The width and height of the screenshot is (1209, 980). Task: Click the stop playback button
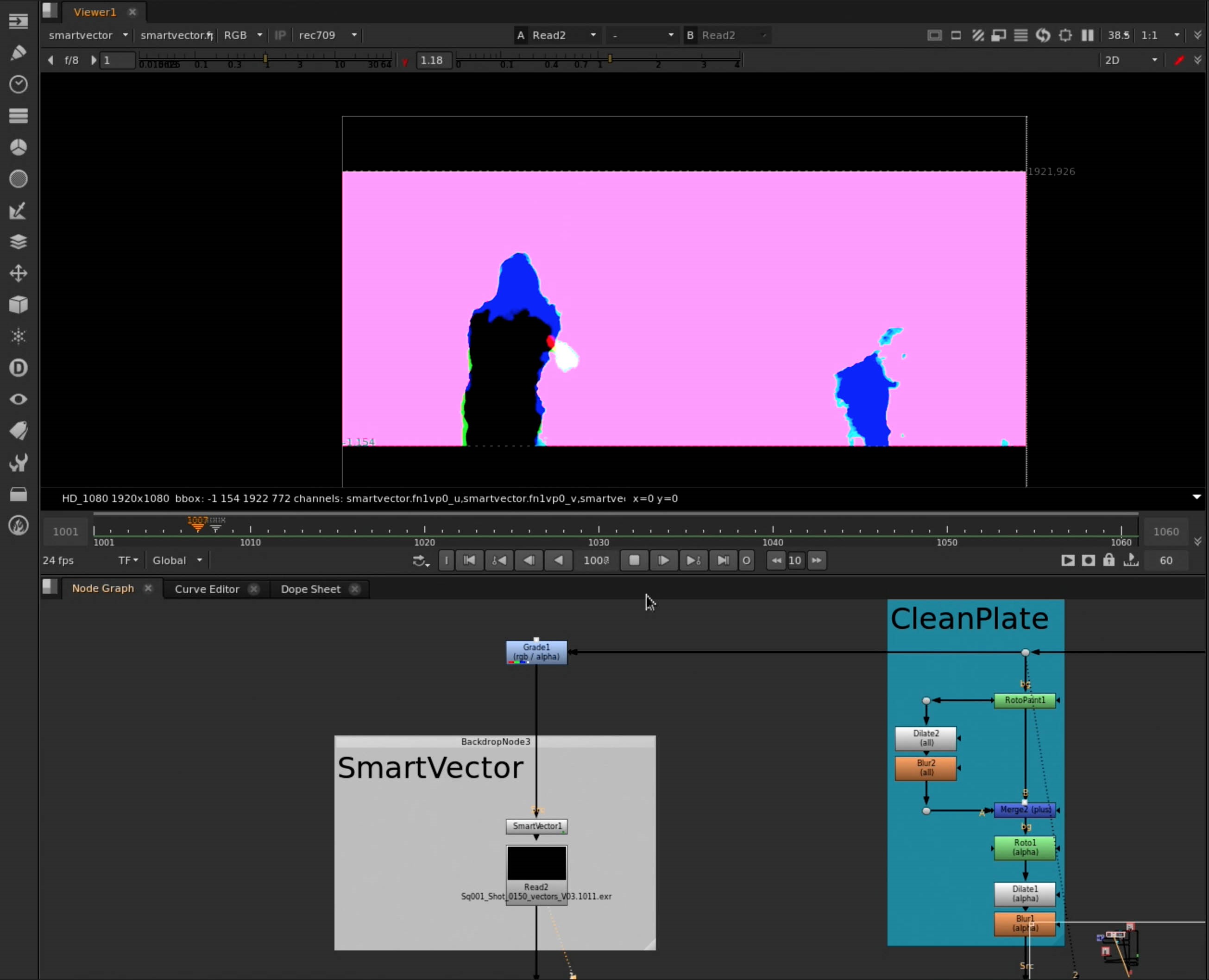634,560
